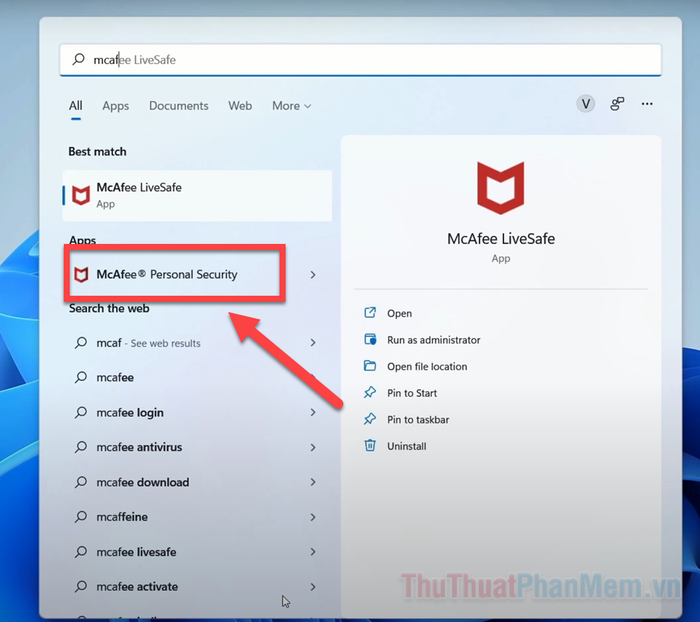Screen dimensions: 700x622
Task: Select the mcafee login suggestion text
Action: point(130,413)
